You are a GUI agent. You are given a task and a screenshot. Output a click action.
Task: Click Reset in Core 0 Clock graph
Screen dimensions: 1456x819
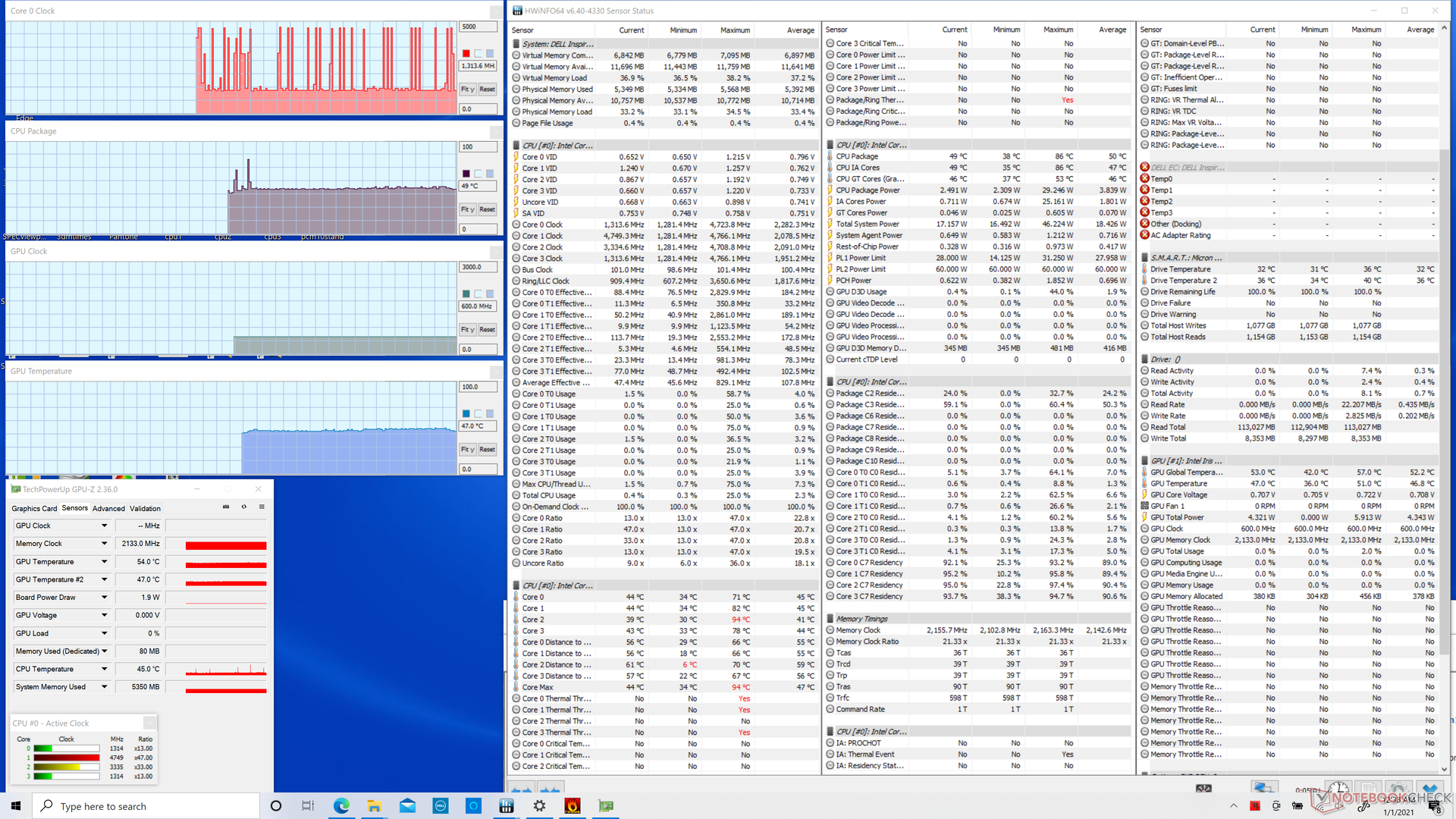(x=487, y=89)
